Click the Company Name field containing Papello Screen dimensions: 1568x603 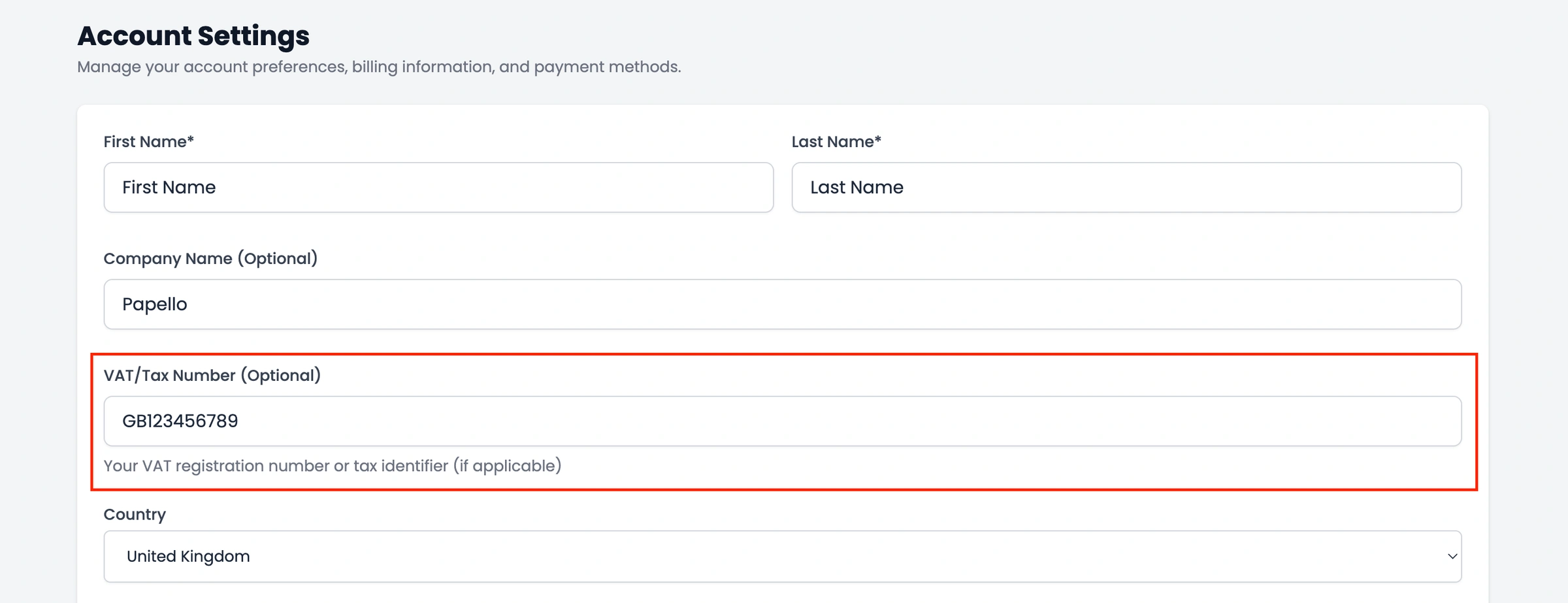[x=782, y=304]
